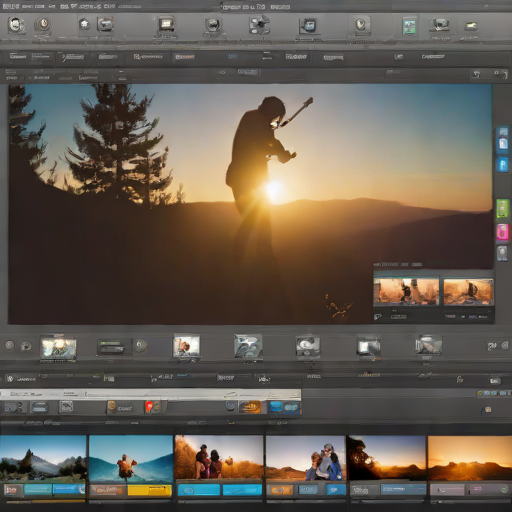Click the yellow button under the surfer clip
Image resolution: width=512 pixels, height=512 pixels.
(x=149, y=490)
